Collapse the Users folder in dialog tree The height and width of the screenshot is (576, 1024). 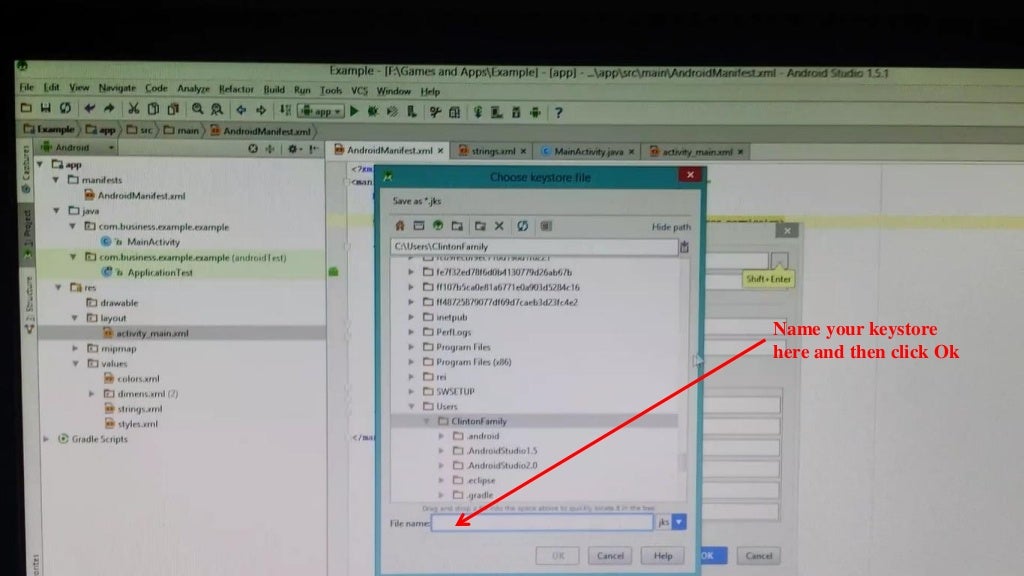coord(411,406)
